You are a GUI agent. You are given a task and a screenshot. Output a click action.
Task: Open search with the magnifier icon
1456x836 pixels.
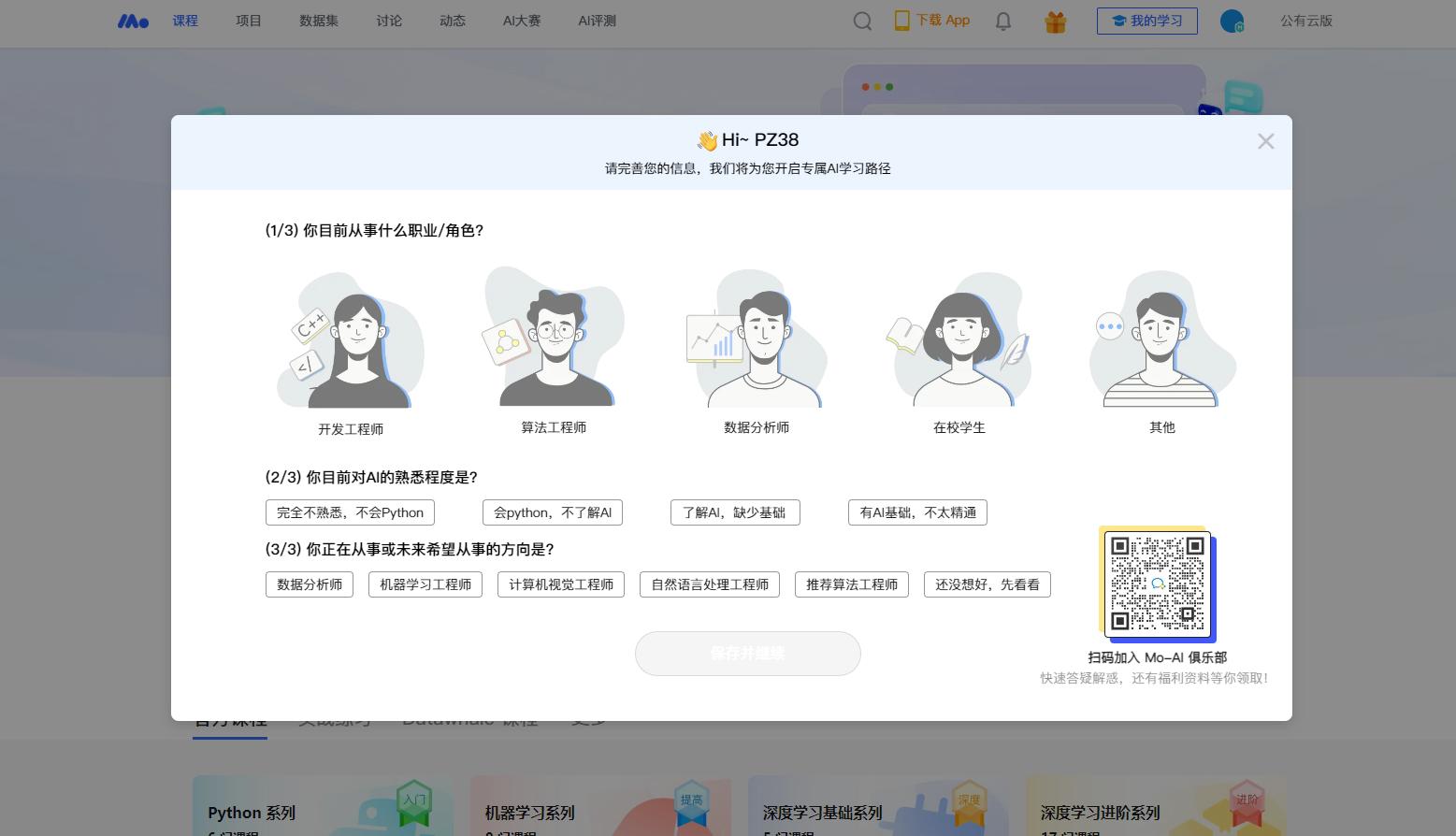tap(862, 21)
